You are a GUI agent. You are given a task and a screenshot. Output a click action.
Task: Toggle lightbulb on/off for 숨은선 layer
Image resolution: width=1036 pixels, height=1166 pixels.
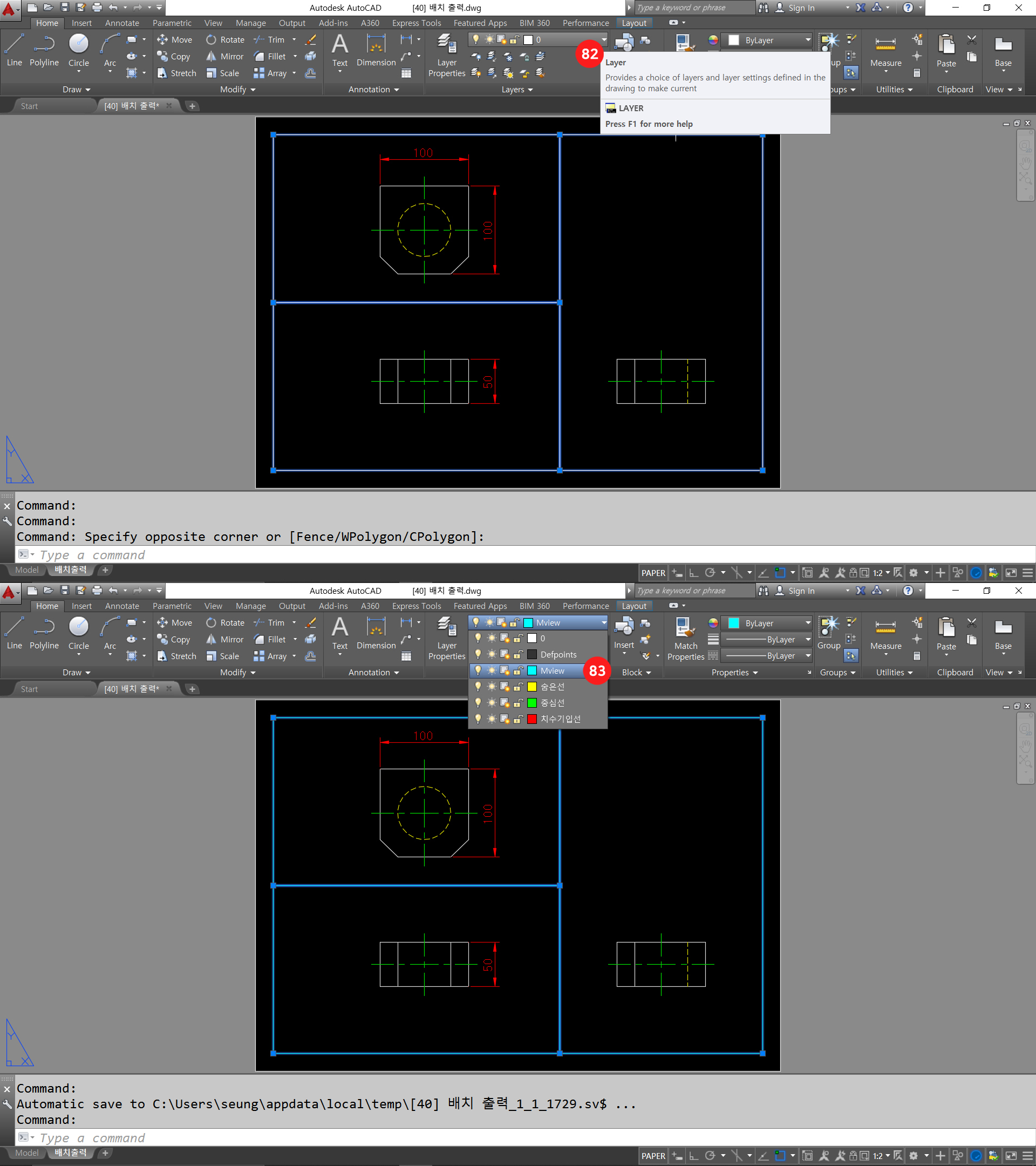(x=478, y=686)
